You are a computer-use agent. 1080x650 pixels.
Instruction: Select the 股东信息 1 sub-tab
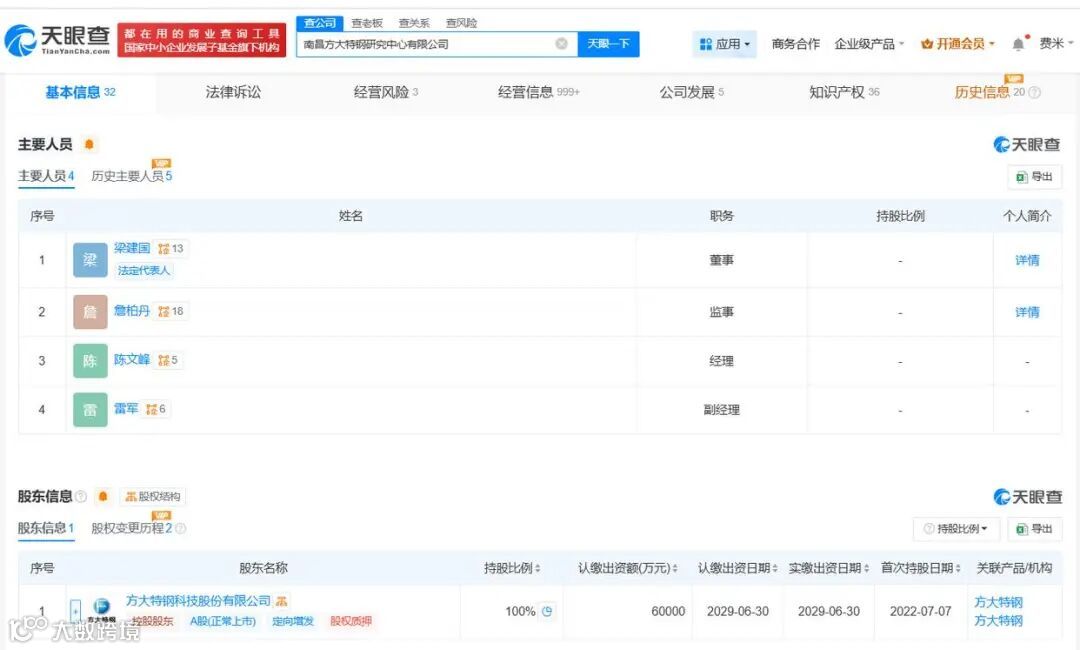(x=46, y=528)
